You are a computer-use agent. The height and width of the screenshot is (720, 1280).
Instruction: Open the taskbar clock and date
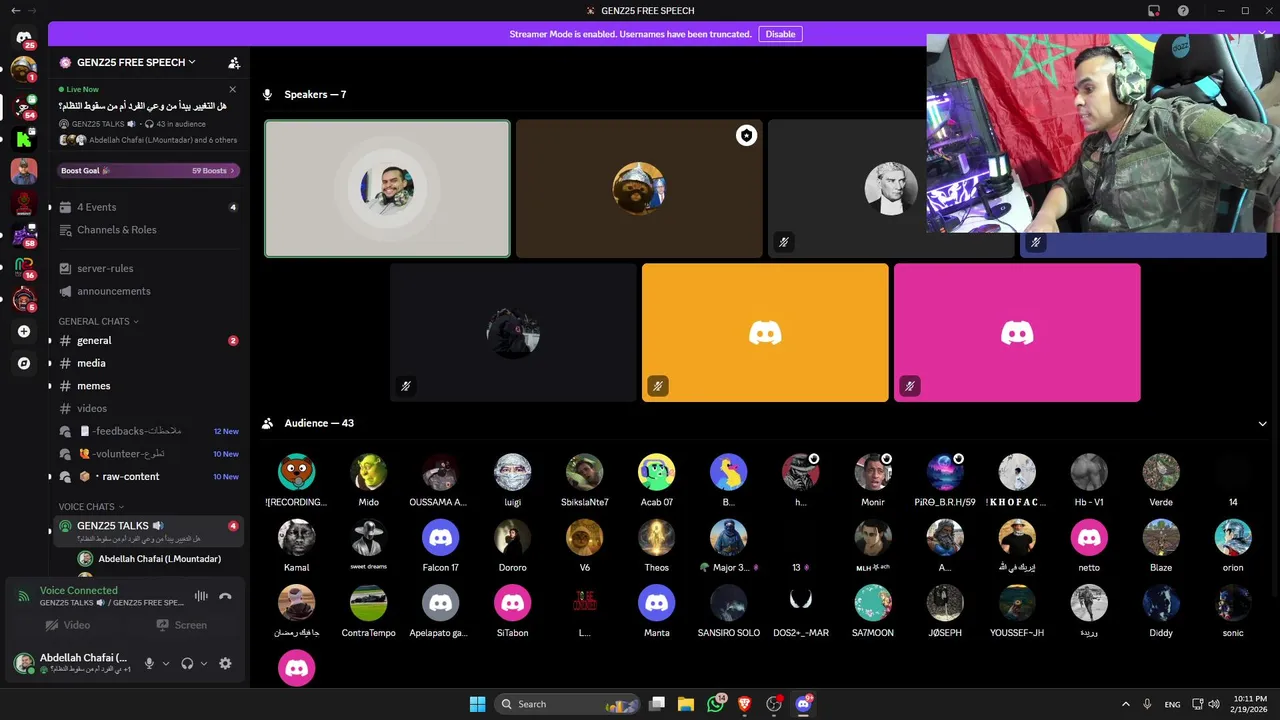click(x=1248, y=704)
